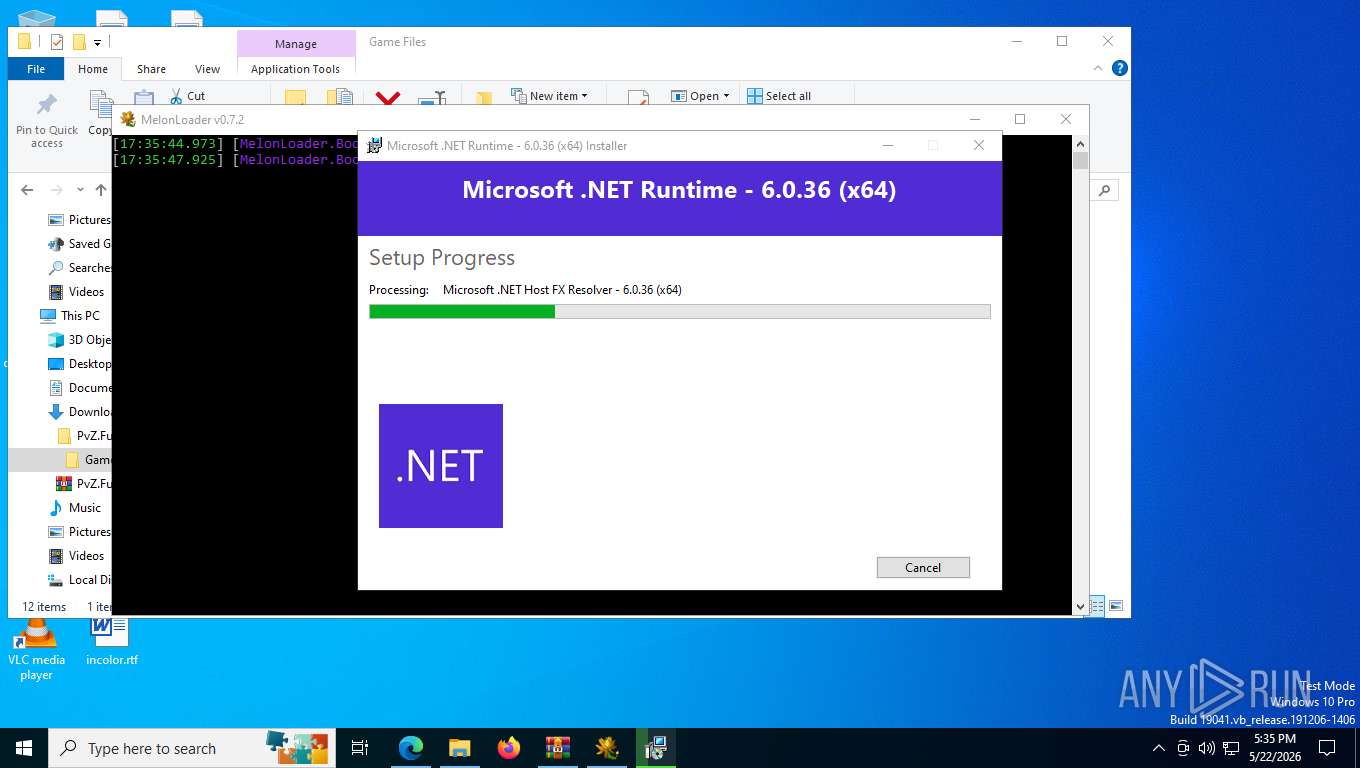Open the recent locations dropdown arrow
This screenshot has height=768, width=1360.
[80, 190]
